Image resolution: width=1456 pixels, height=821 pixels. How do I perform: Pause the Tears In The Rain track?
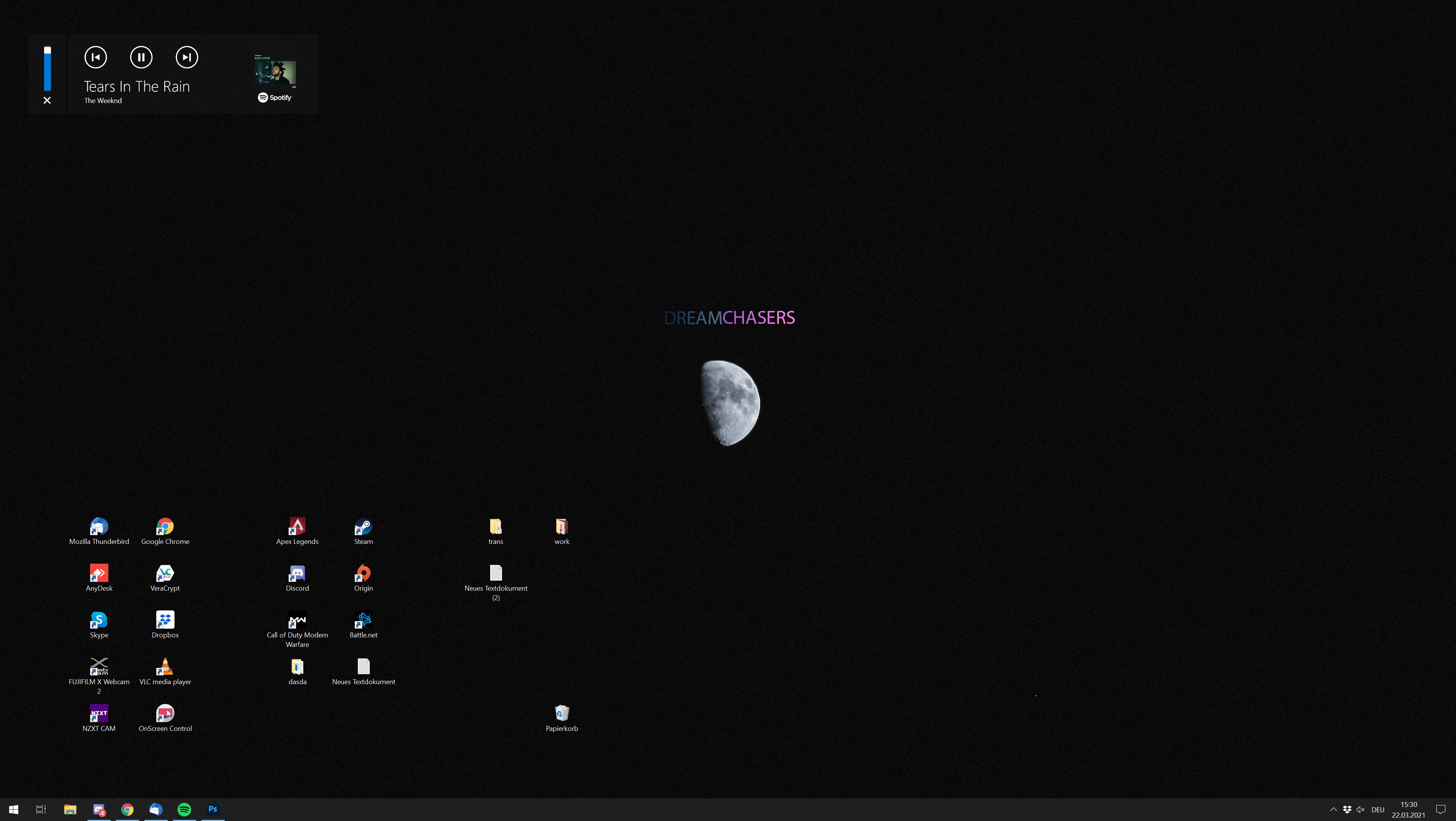click(x=141, y=57)
